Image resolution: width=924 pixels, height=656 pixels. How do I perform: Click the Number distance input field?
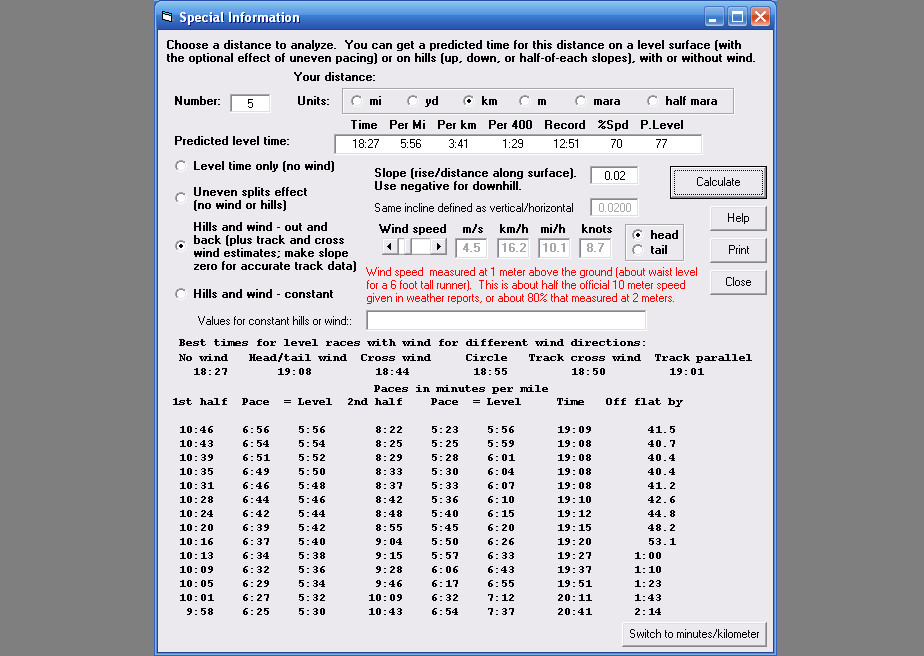tap(250, 103)
